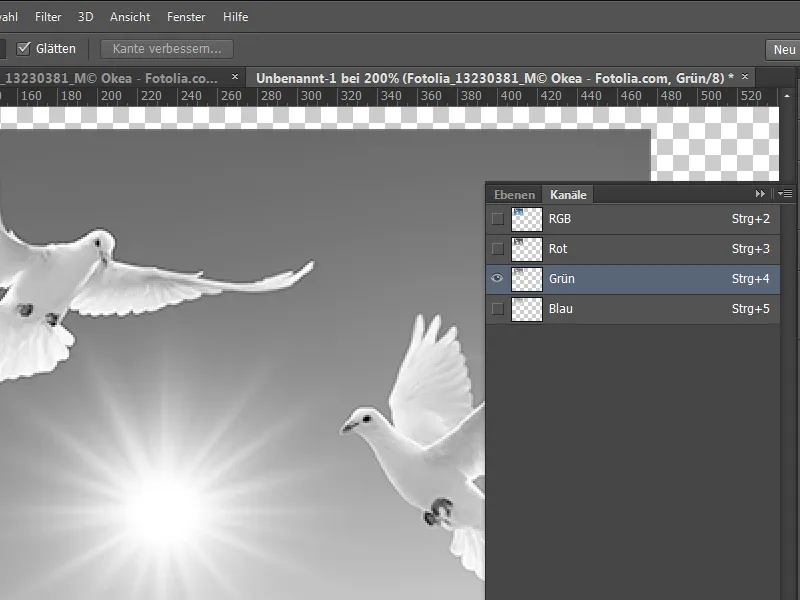Click the Blau channel thumbnail
The width and height of the screenshot is (800, 600).
(527, 309)
